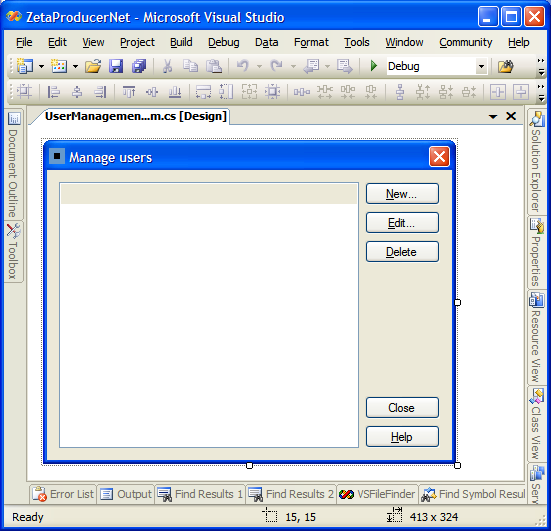
Task: Click the Open File folder icon
Action: coord(93,66)
